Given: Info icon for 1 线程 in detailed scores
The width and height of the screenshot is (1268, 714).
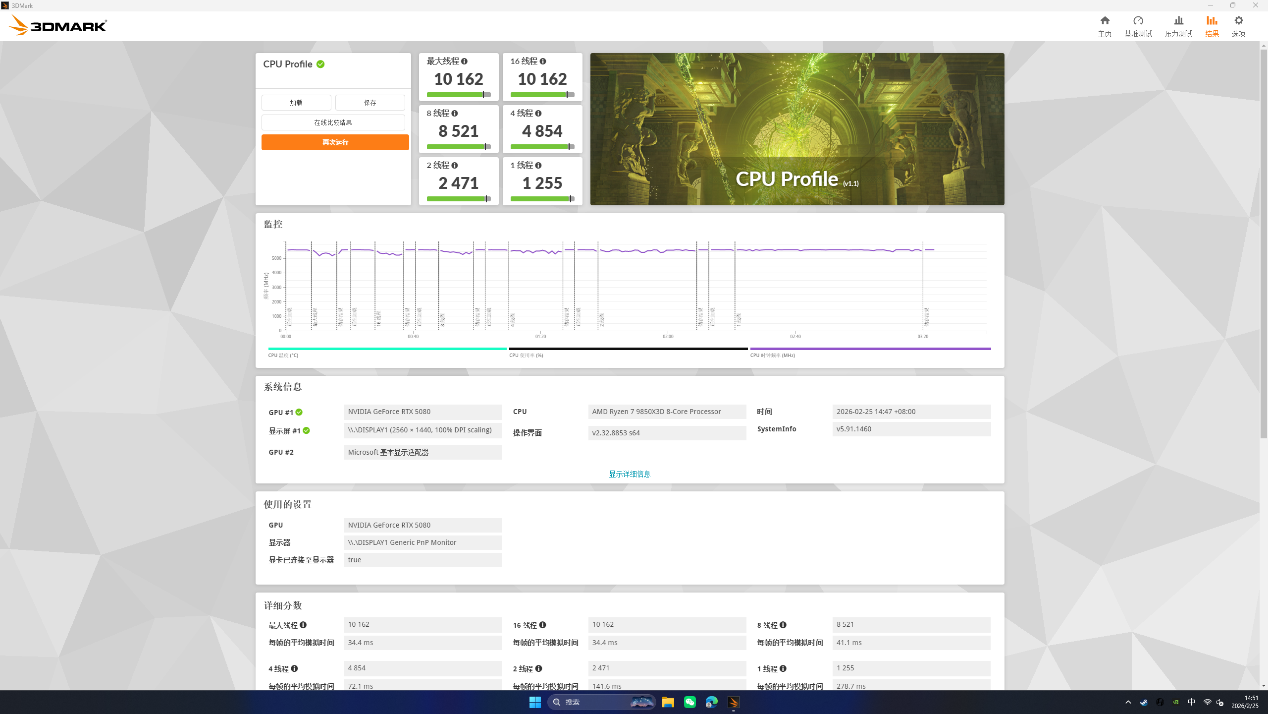Looking at the screenshot, I should coord(785,668).
